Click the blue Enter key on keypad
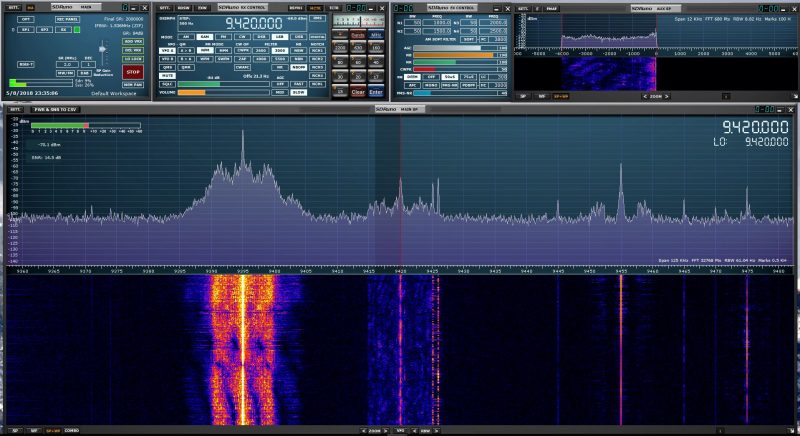 click(376, 92)
